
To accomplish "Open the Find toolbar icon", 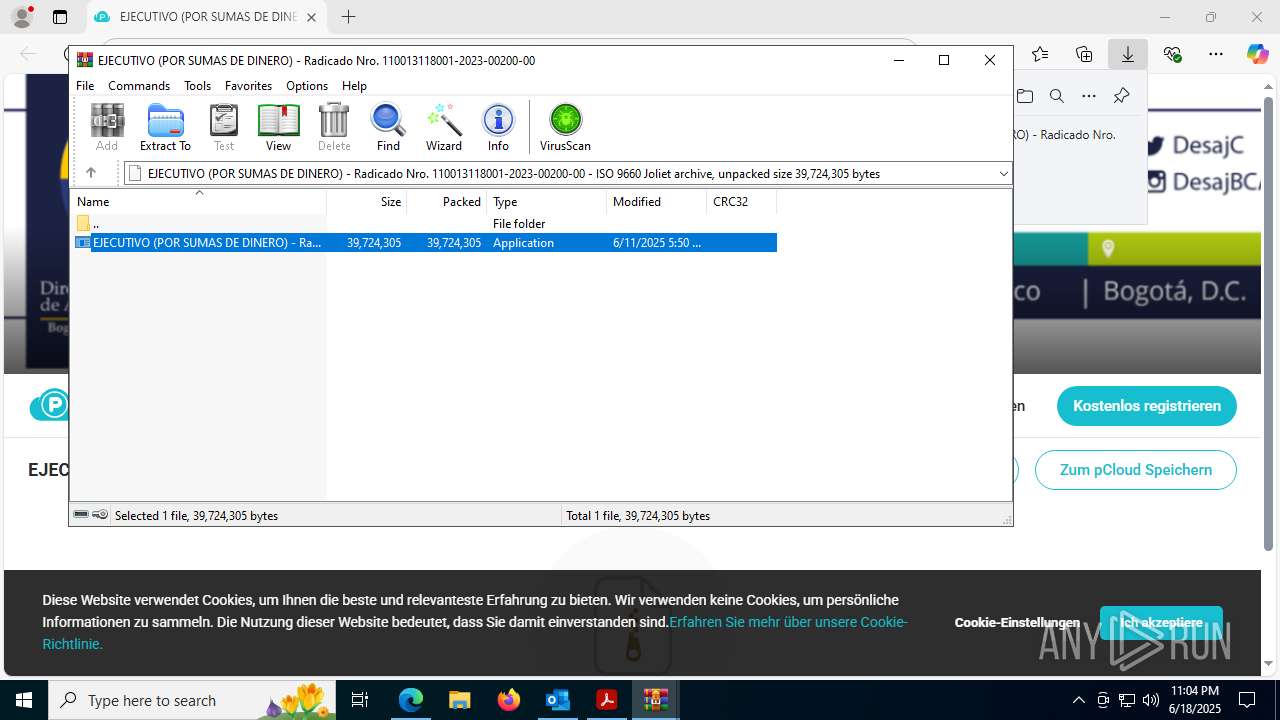I will pos(388,127).
